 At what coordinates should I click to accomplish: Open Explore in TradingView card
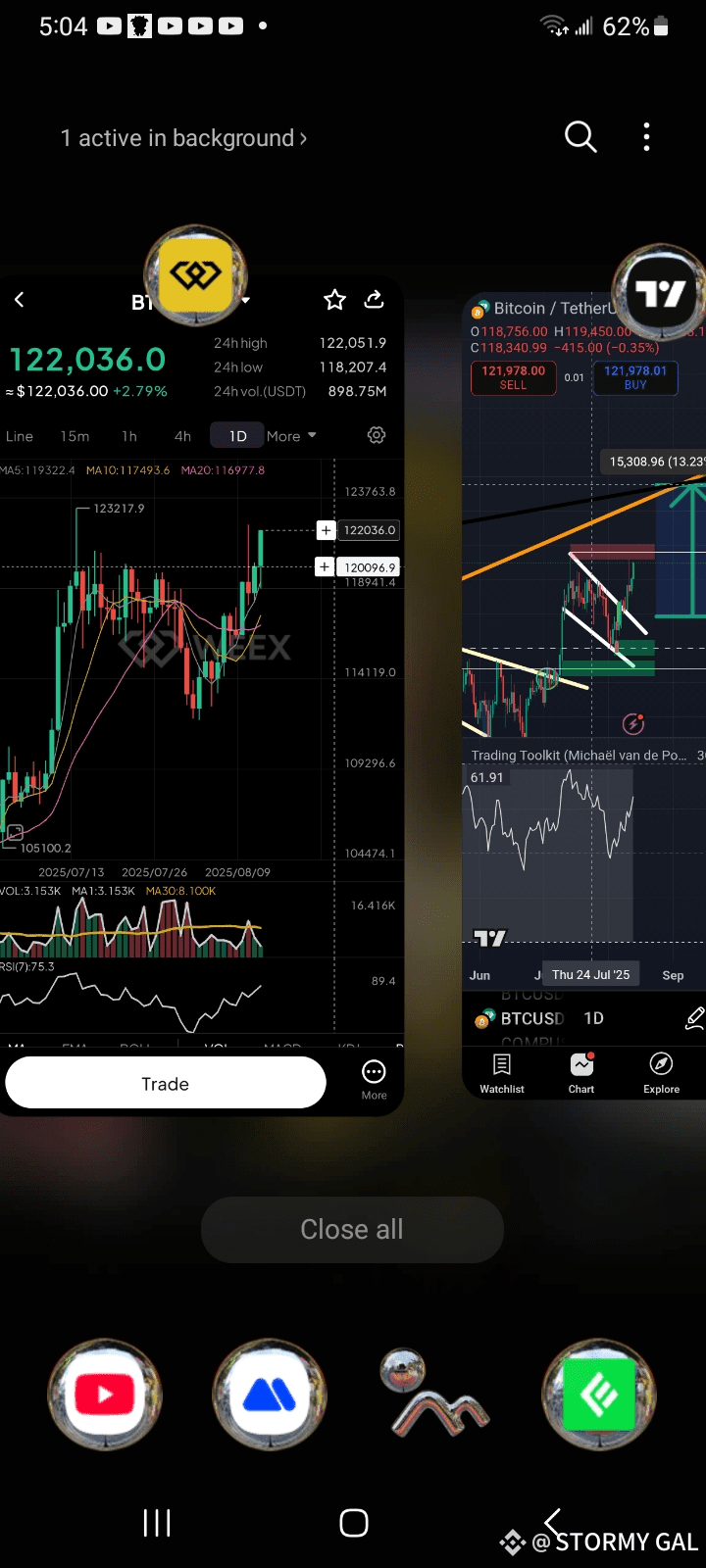click(x=661, y=1074)
